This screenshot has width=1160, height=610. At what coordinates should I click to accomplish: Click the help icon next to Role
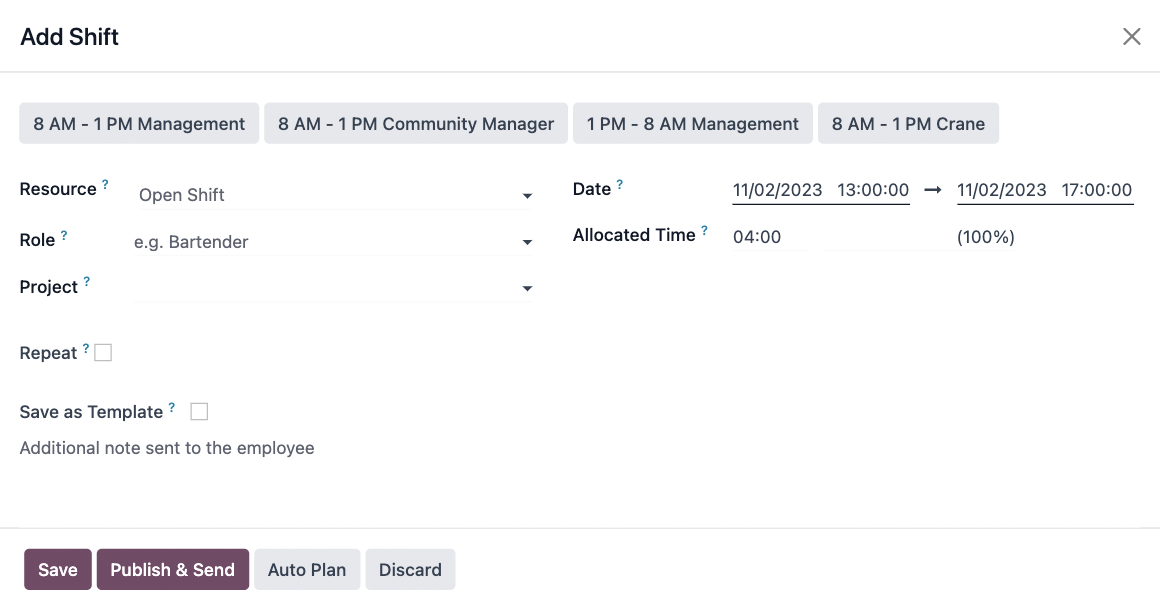click(x=64, y=233)
